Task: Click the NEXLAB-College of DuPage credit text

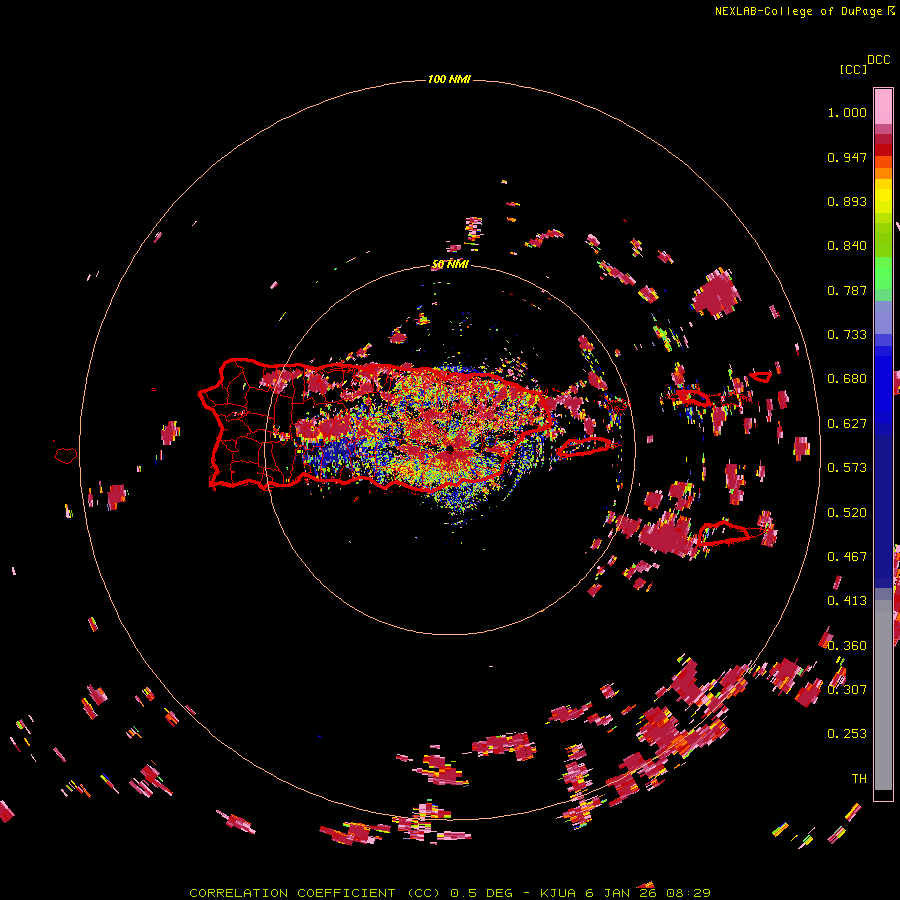Action: 804,11
